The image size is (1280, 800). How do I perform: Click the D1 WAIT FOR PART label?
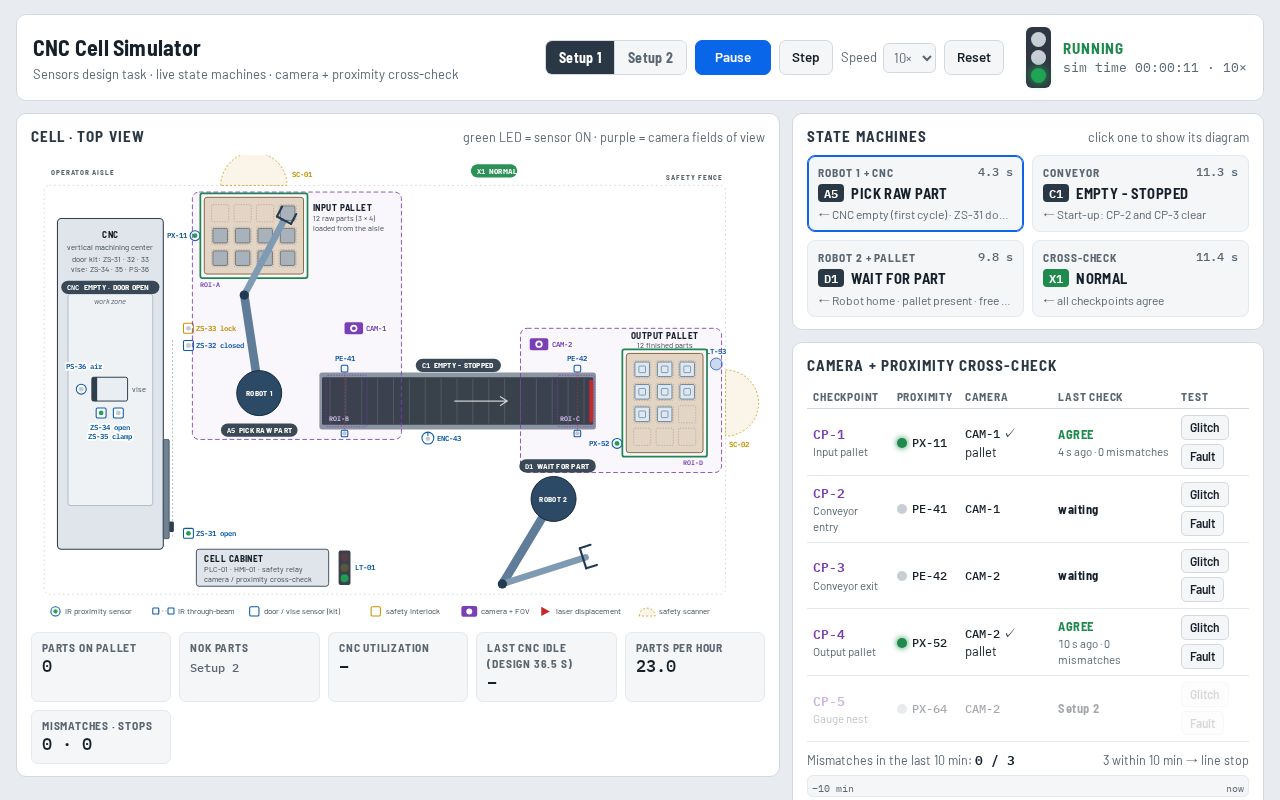[558, 466]
